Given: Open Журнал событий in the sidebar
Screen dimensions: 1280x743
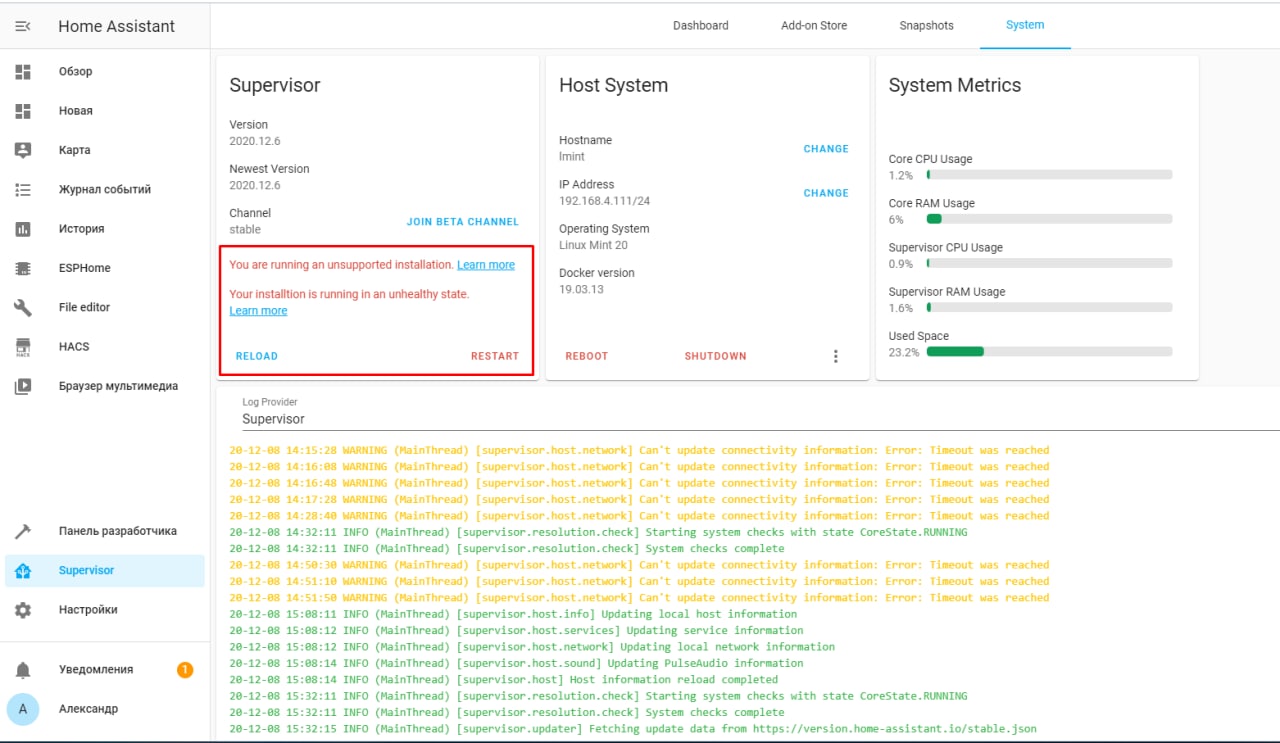Looking at the screenshot, I should pos(105,190).
